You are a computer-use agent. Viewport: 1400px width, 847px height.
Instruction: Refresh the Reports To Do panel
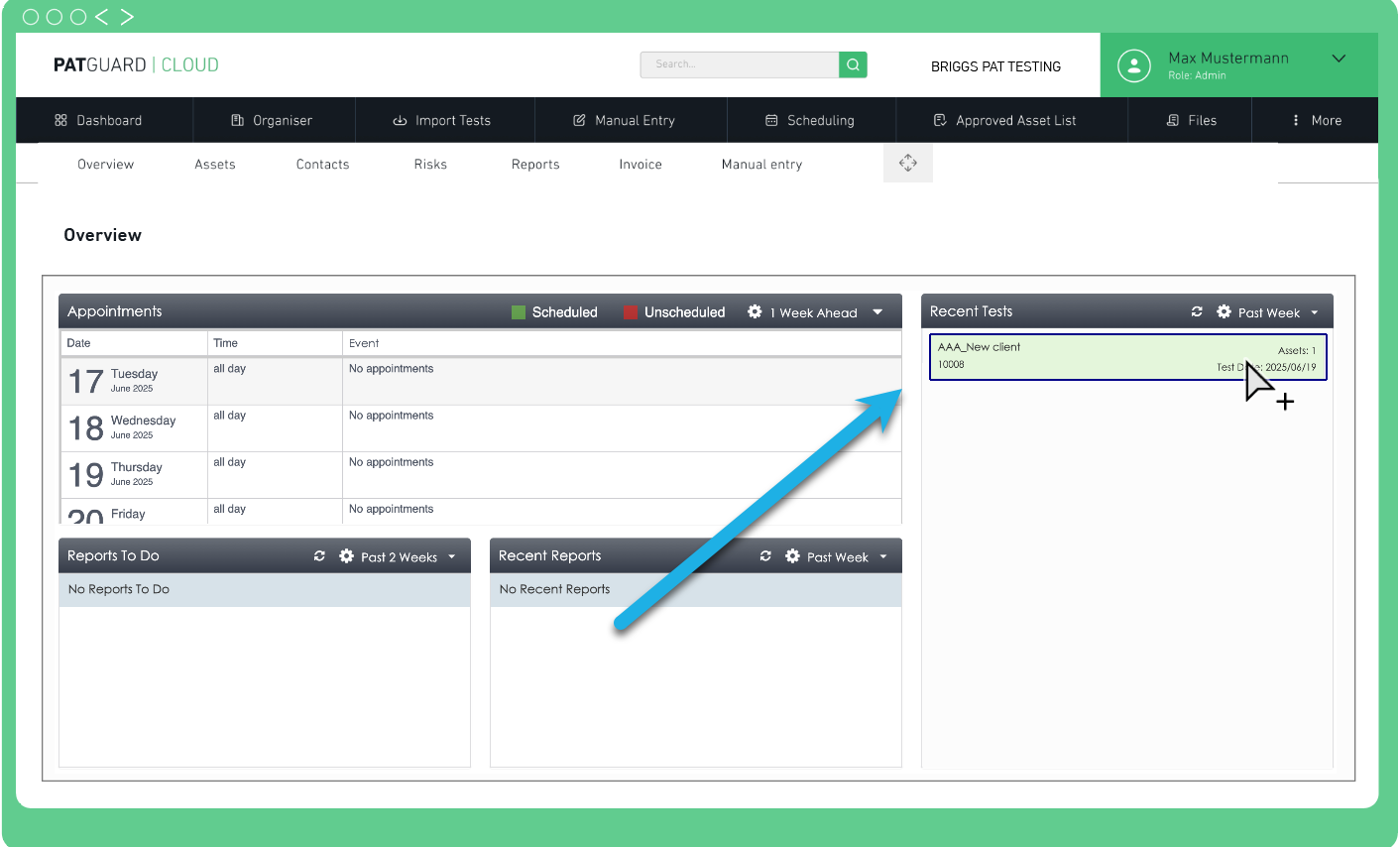coord(319,556)
